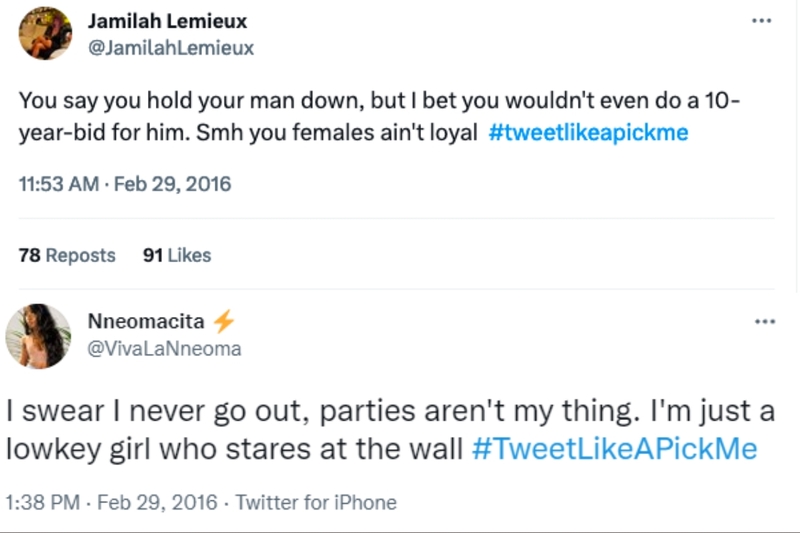Select the tweet text about a 10-year-bid
800x533 pixels.
[379, 117]
